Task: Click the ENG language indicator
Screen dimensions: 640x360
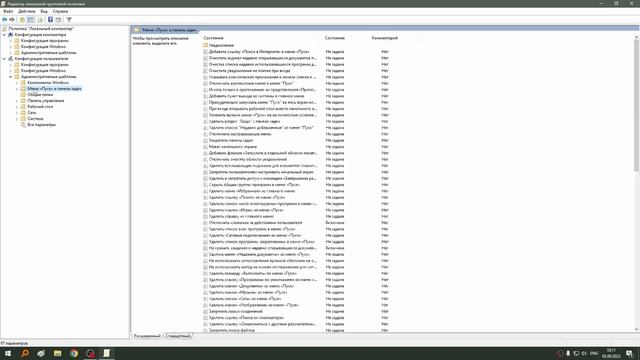Action: click(x=594, y=353)
